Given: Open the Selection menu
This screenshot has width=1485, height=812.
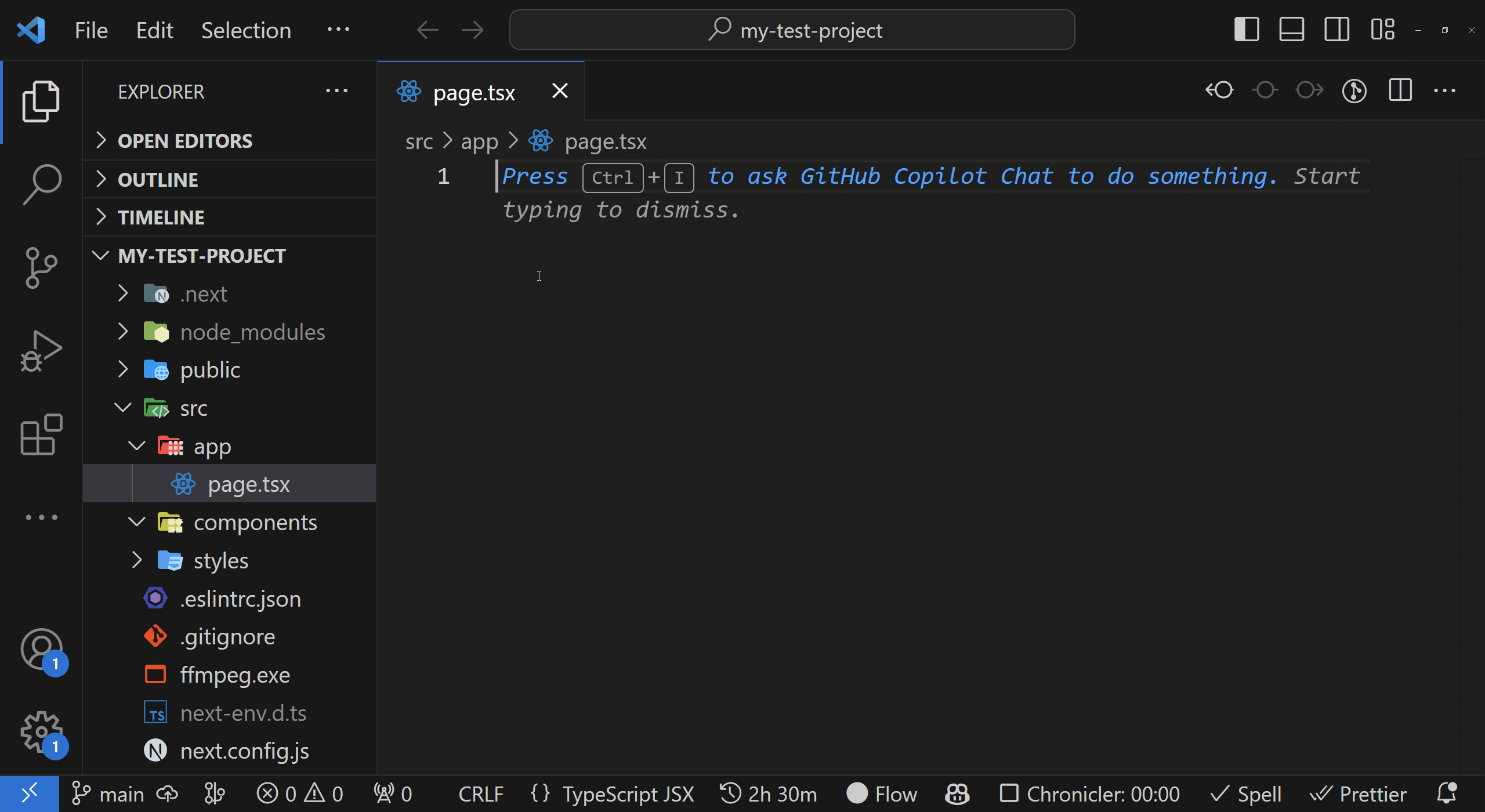Looking at the screenshot, I should [246, 30].
